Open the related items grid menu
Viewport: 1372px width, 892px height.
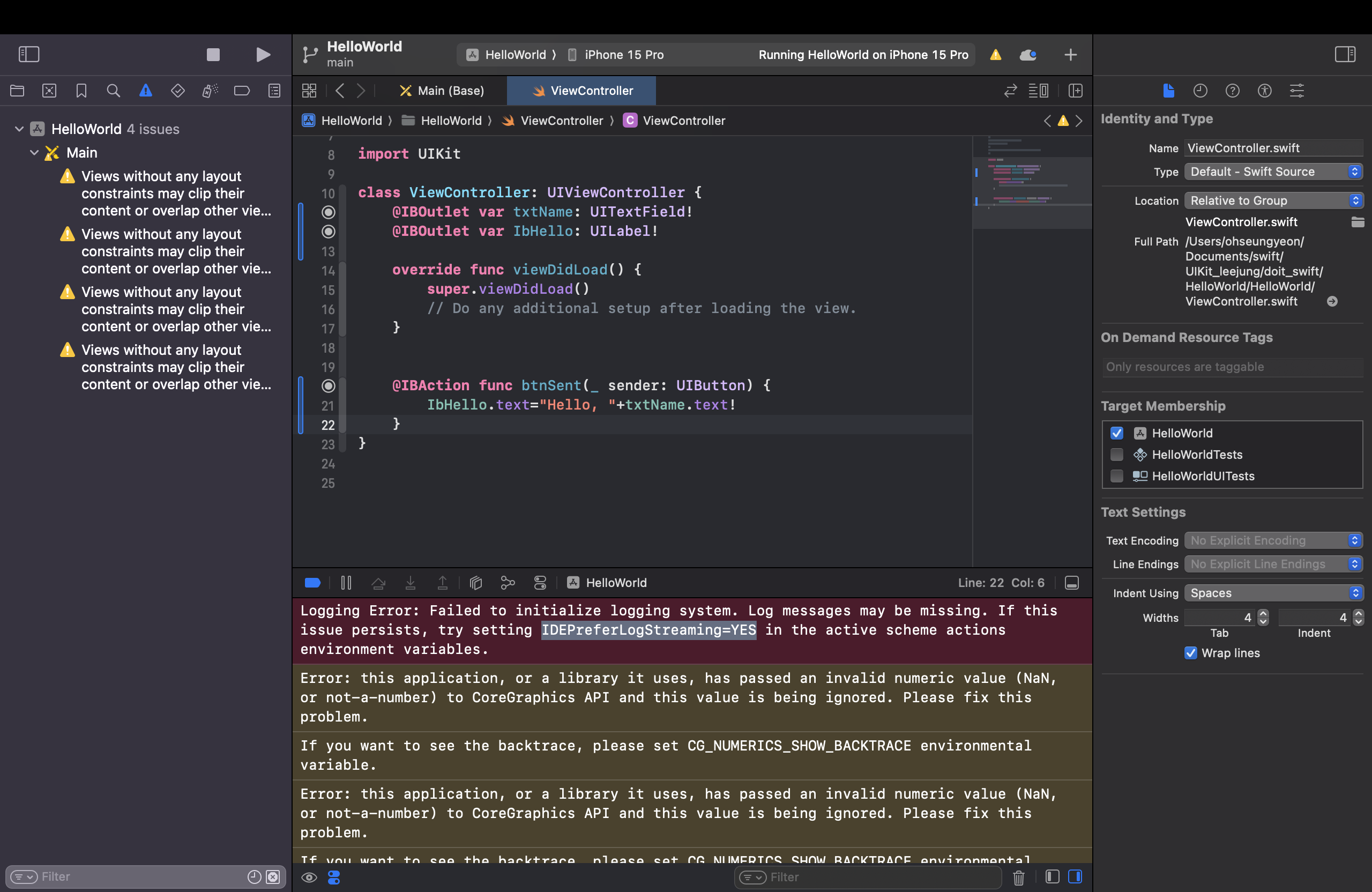[x=310, y=91]
